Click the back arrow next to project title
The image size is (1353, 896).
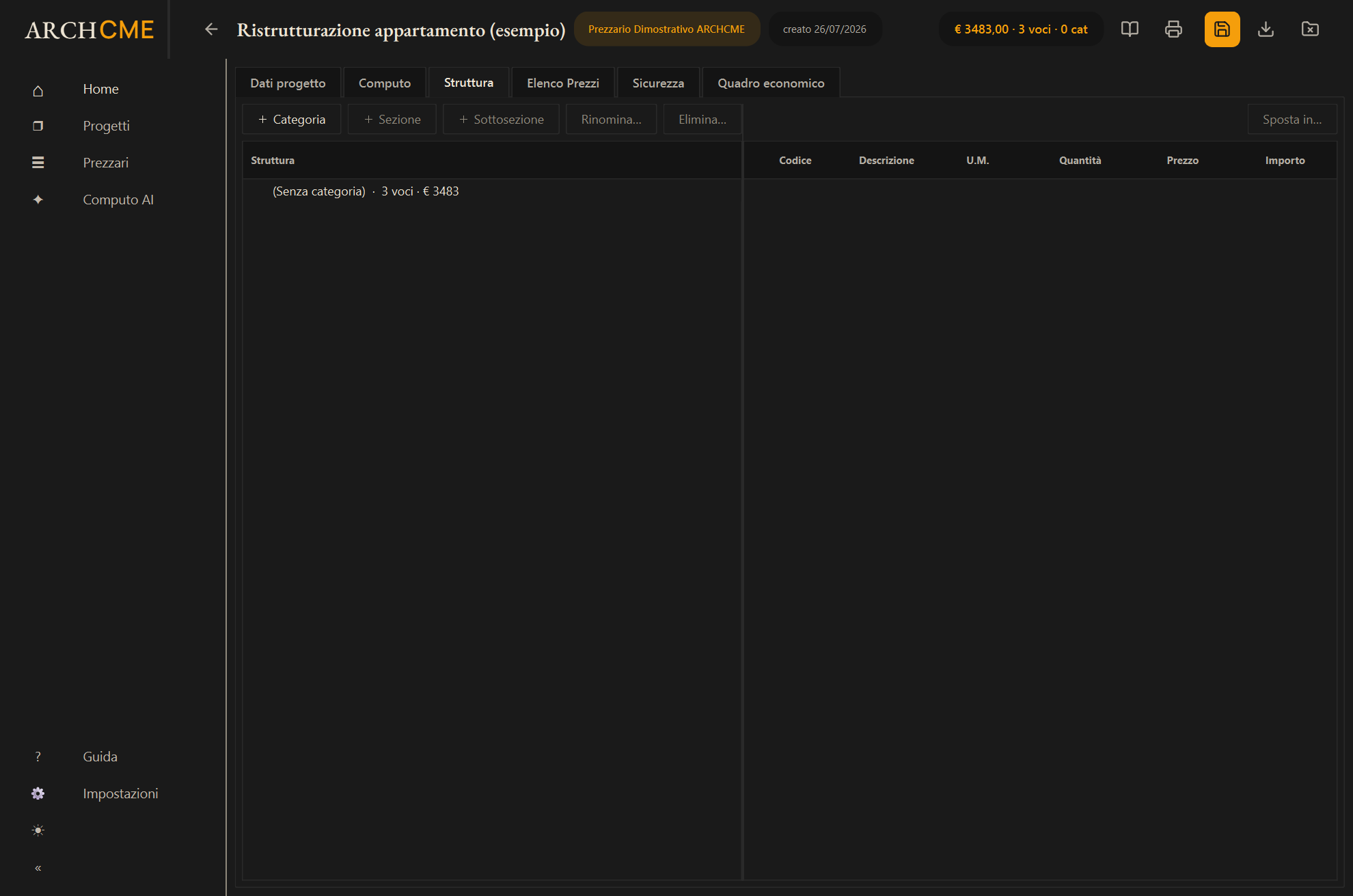(211, 29)
